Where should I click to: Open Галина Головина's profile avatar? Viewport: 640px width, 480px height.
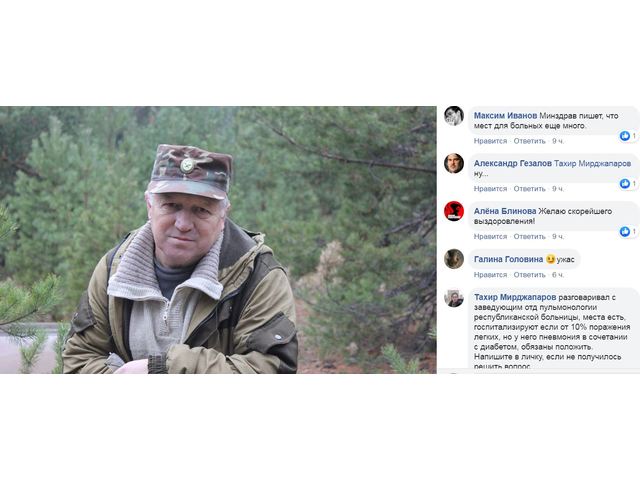pos(454,259)
